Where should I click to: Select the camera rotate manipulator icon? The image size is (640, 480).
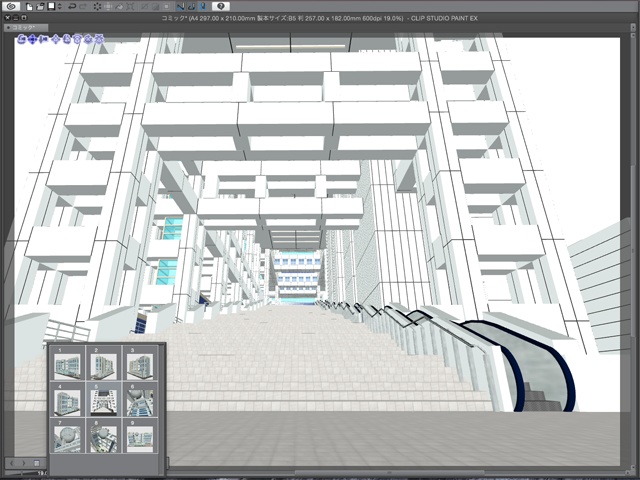point(21,39)
